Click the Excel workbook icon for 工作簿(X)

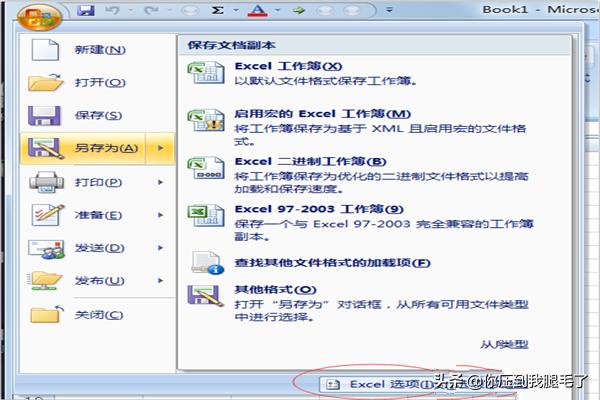[206, 73]
